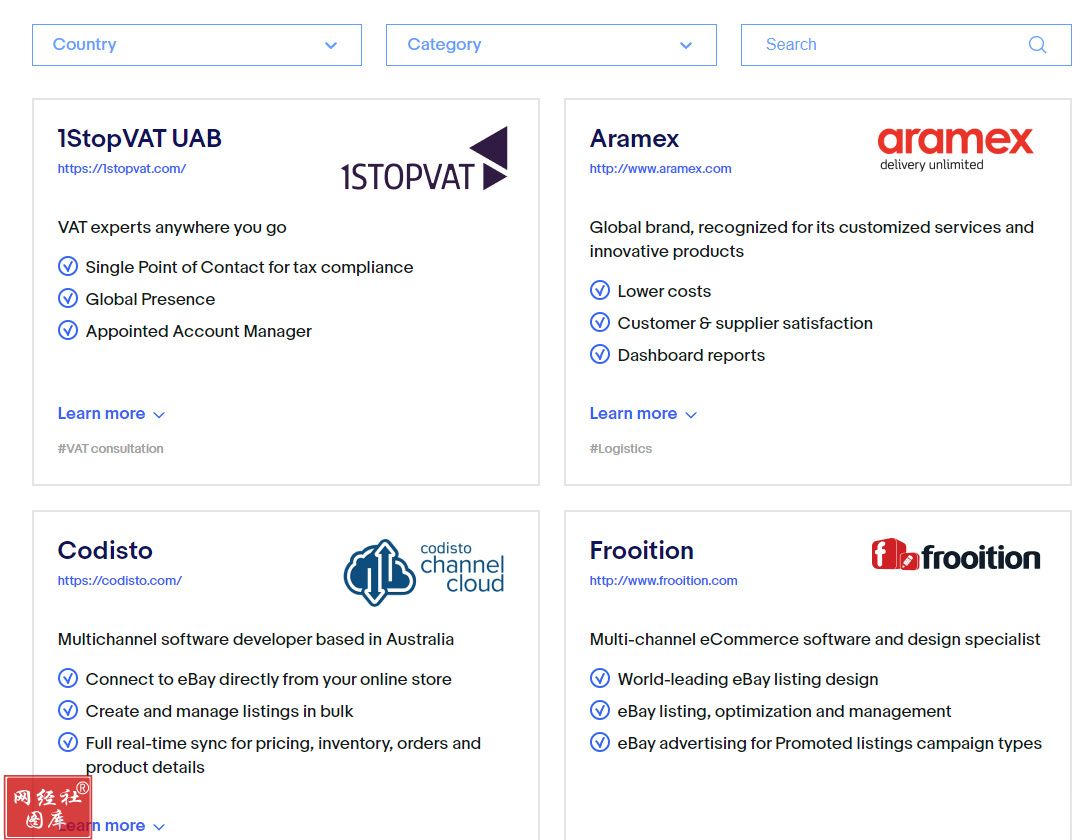Click the search magnifier icon
Screen dimensions: 1086x840
coord(1037,45)
